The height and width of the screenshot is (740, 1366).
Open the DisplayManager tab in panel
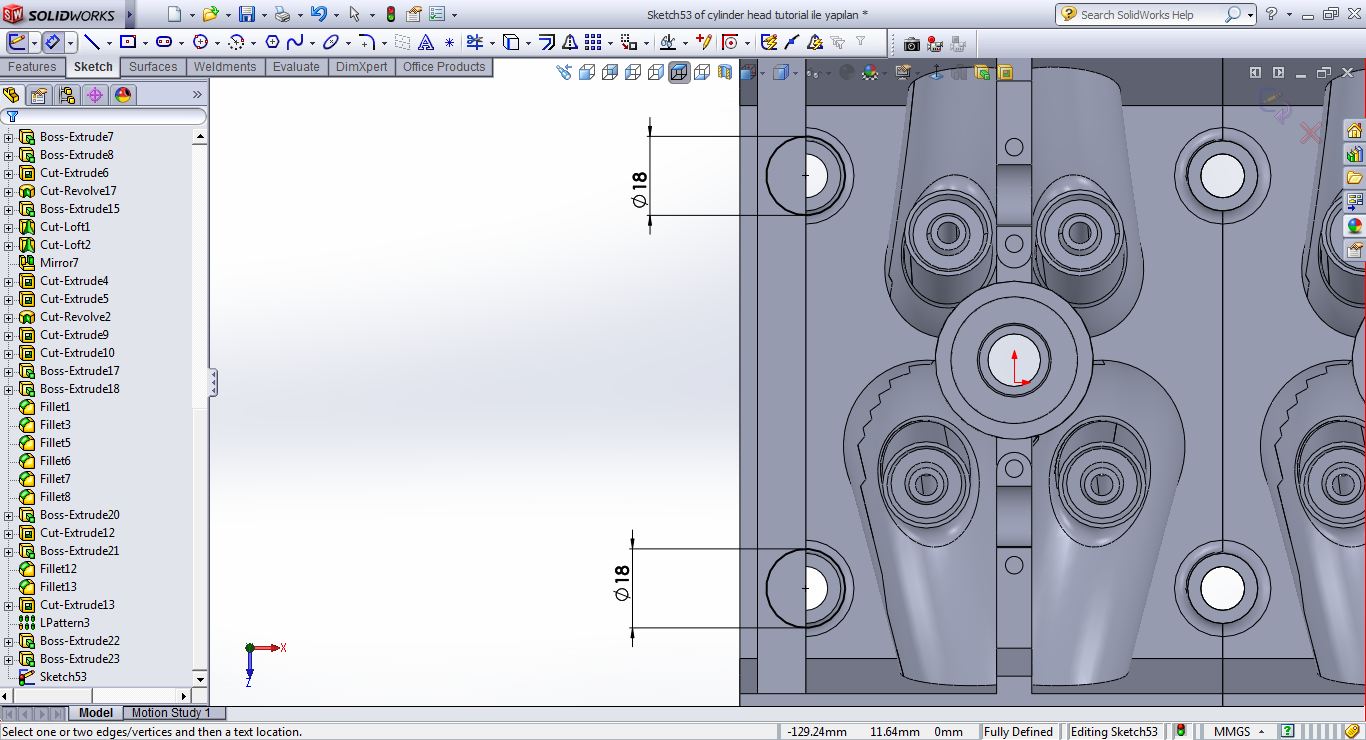point(123,95)
